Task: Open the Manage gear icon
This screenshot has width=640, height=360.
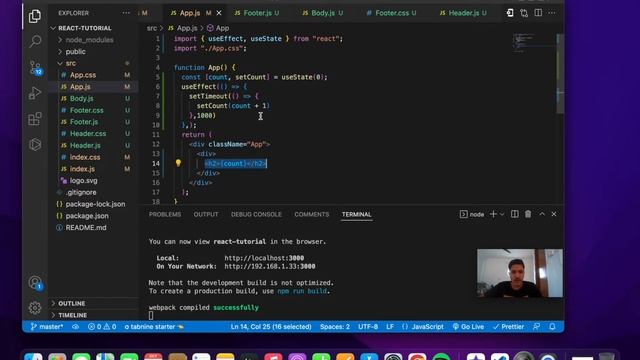Action: click(35, 308)
